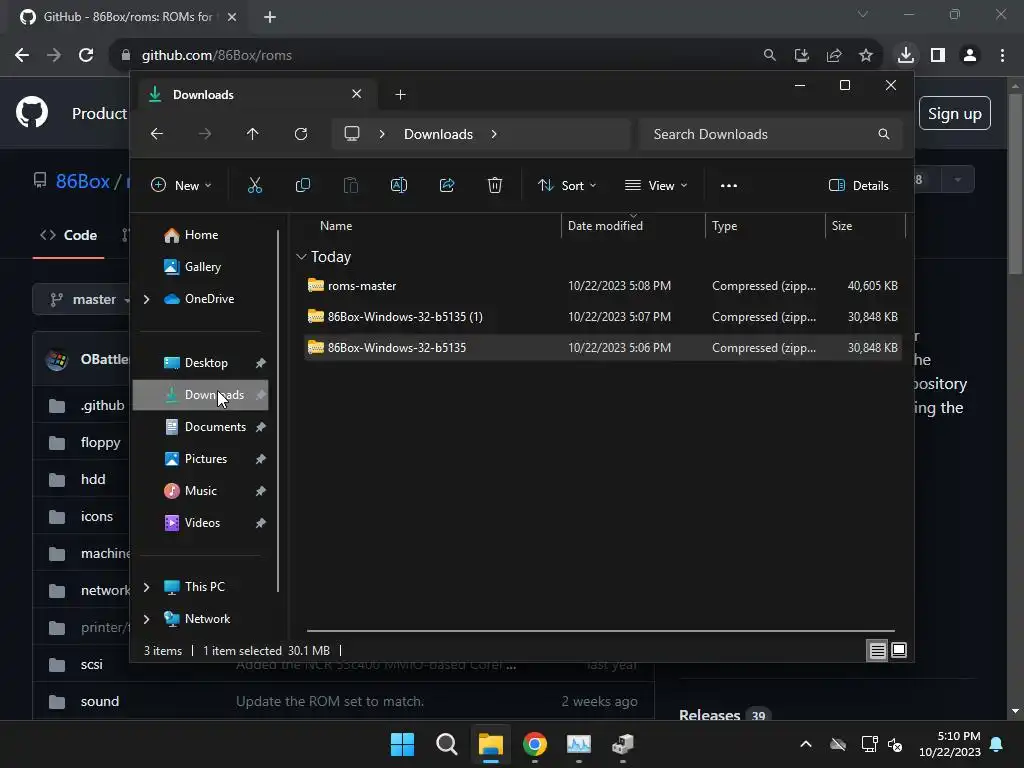Show hidden system tray icons
The height and width of the screenshot is (768, 1024).
[x=806, y=744]
